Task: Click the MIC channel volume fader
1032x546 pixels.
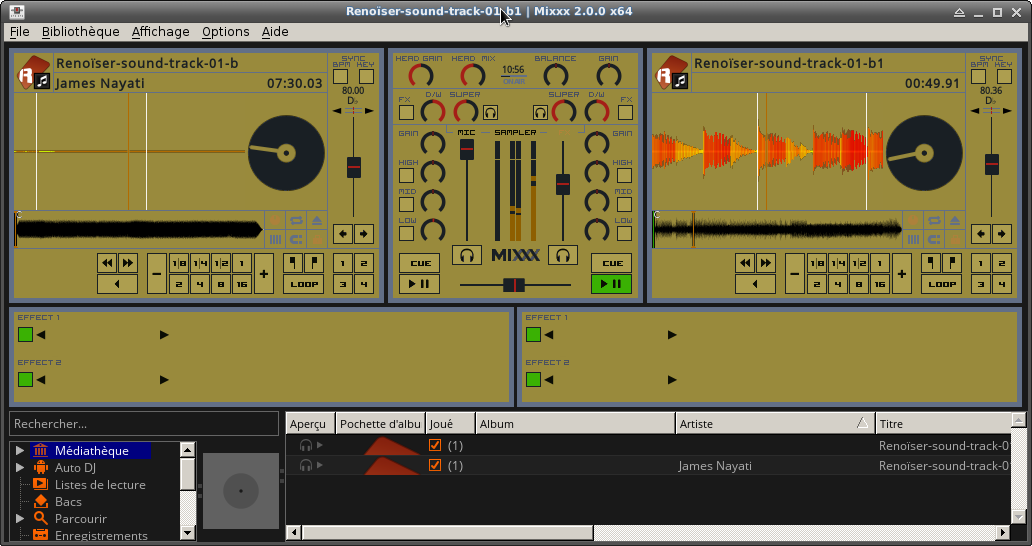Action: 467,149
